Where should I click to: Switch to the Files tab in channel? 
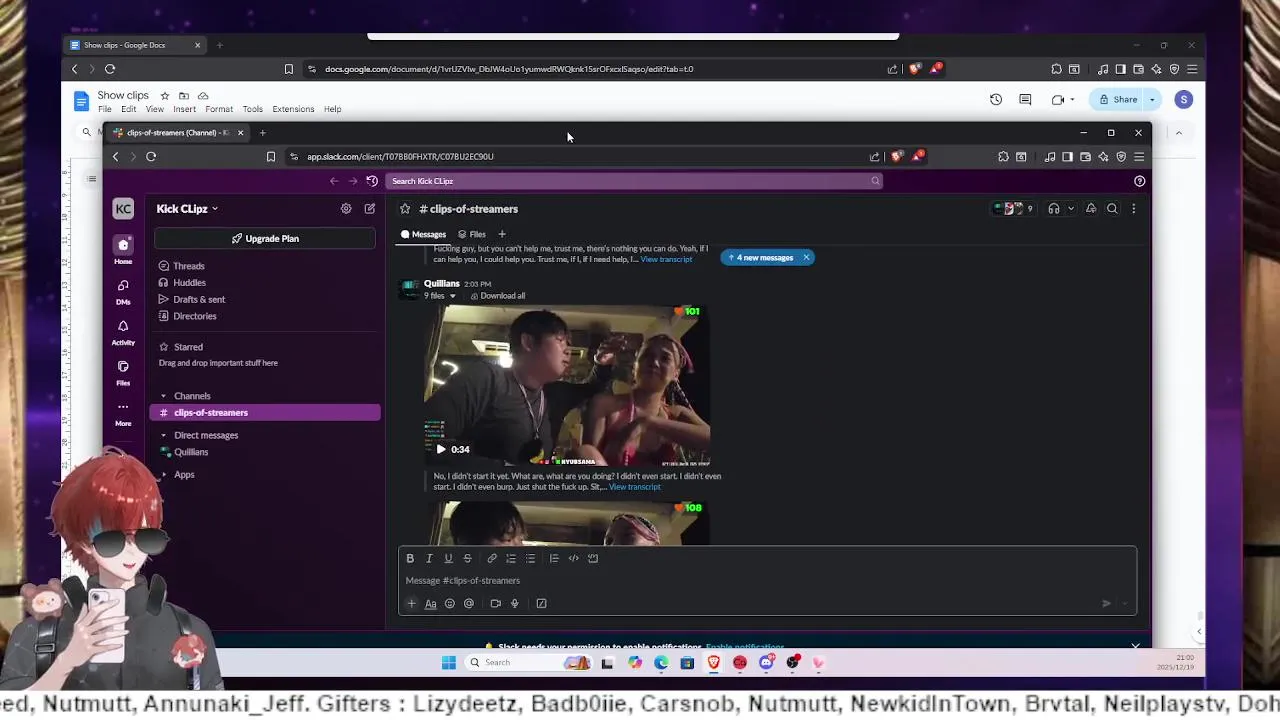point(472,234)
